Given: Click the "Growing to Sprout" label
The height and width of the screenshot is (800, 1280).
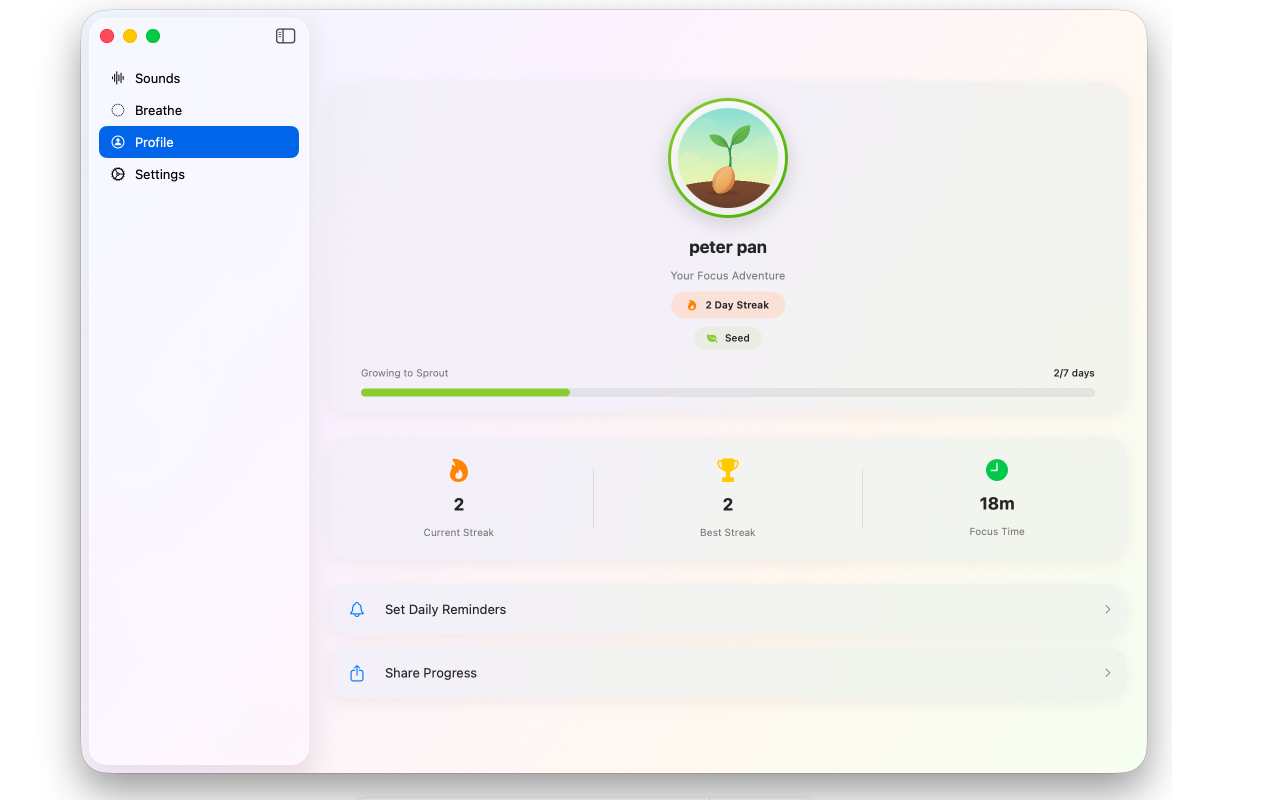Looking at the screenshot, I should tap(405, 373).
